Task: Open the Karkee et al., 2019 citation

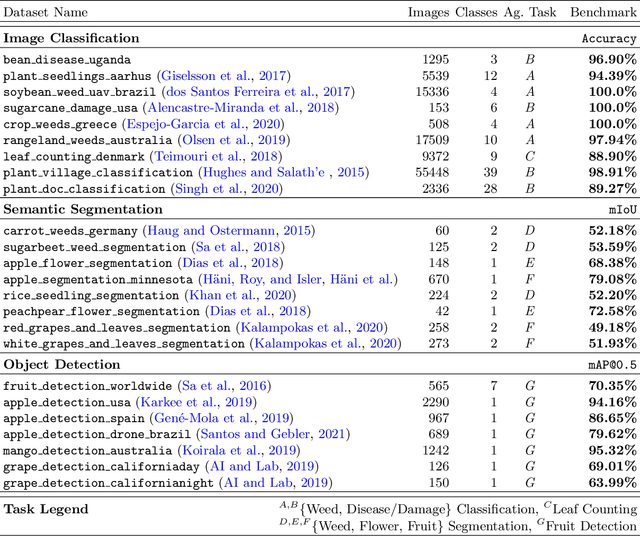Action: click(196, 402)
